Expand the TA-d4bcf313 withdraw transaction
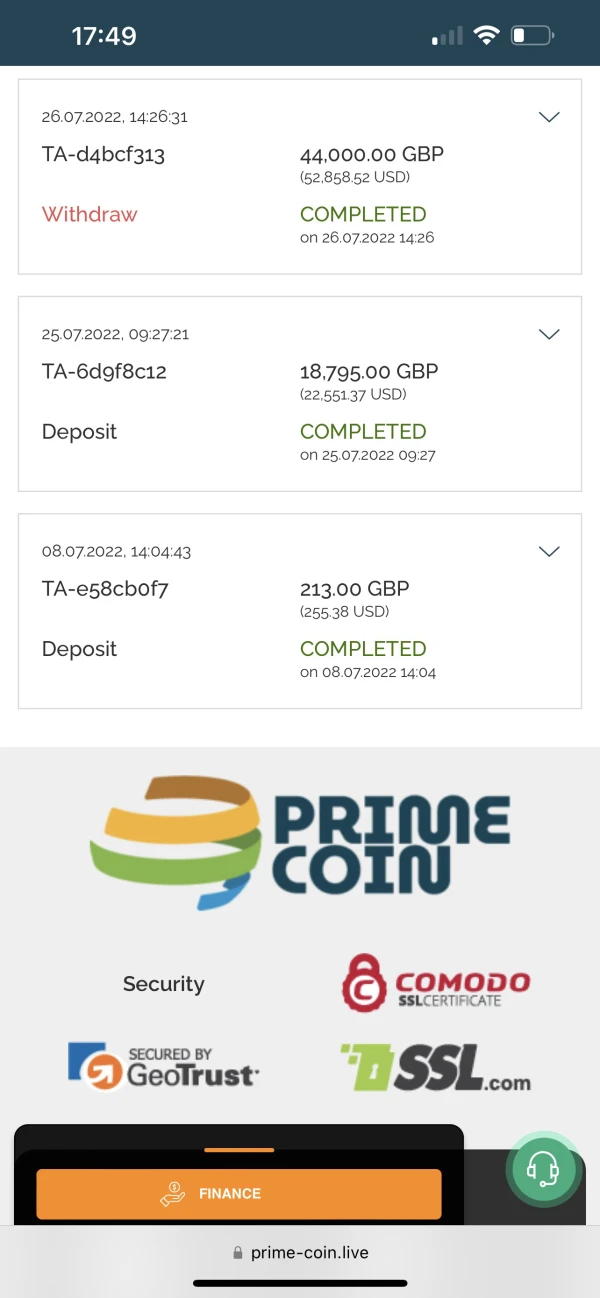The image size is (600, 1298). pyautogui.click(x=549, y=117)
